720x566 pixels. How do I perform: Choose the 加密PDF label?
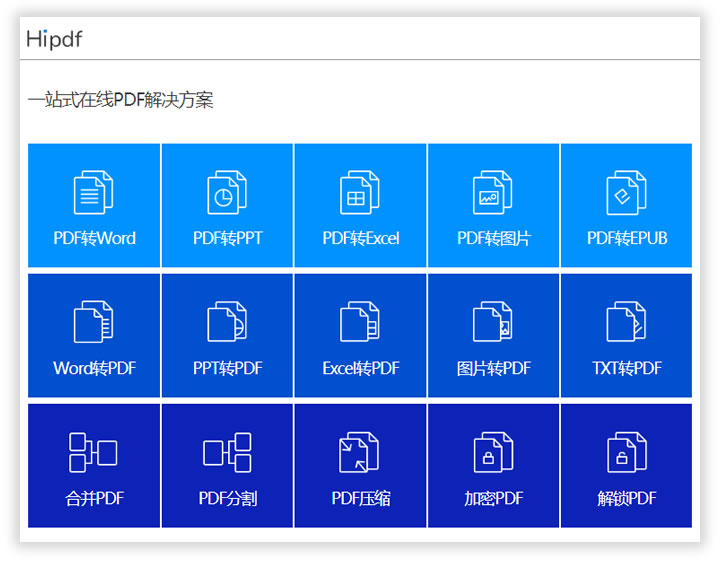click(x=494, y=499)
